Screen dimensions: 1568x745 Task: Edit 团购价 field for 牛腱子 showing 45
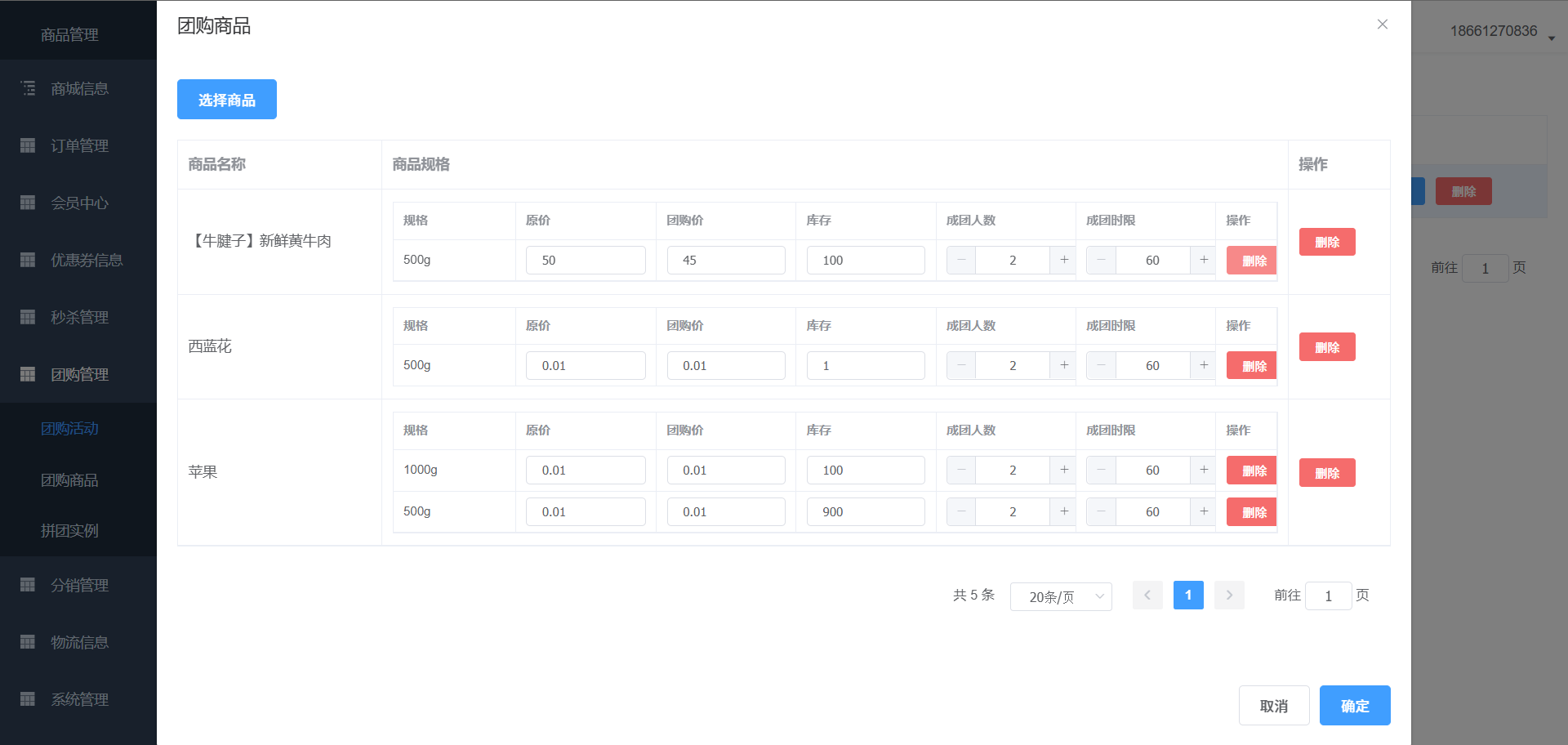coord(725,261)
